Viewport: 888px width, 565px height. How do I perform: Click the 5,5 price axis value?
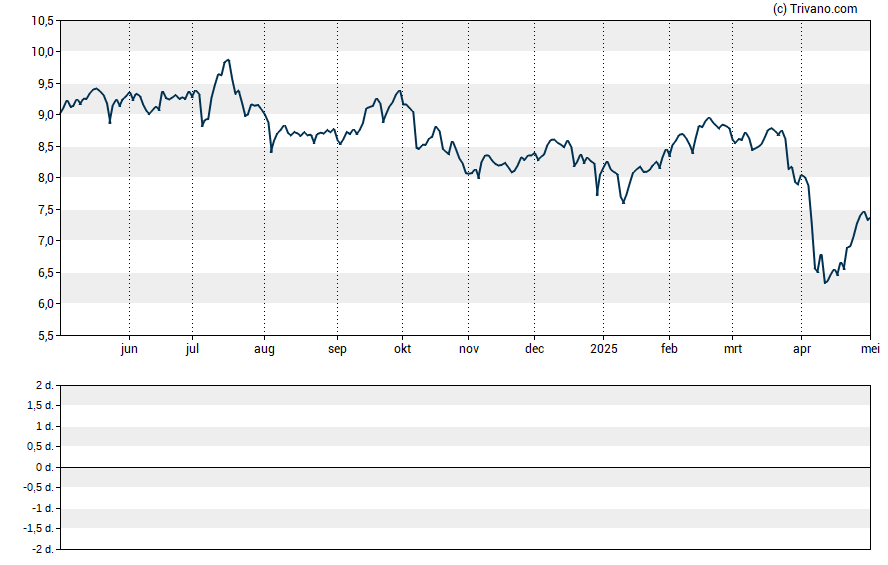45,336
